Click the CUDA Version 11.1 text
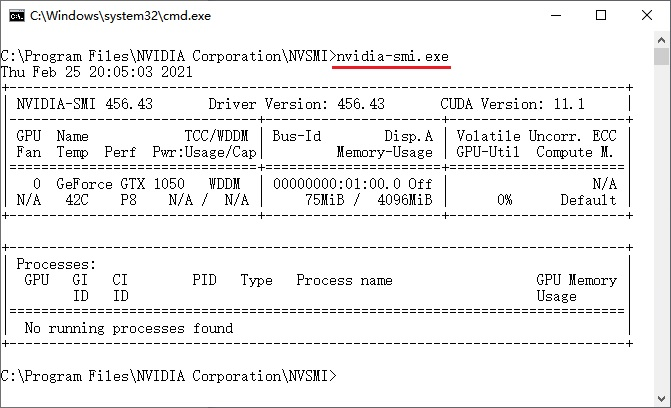Viewport: 671px width, 408px height. (512, 104)
